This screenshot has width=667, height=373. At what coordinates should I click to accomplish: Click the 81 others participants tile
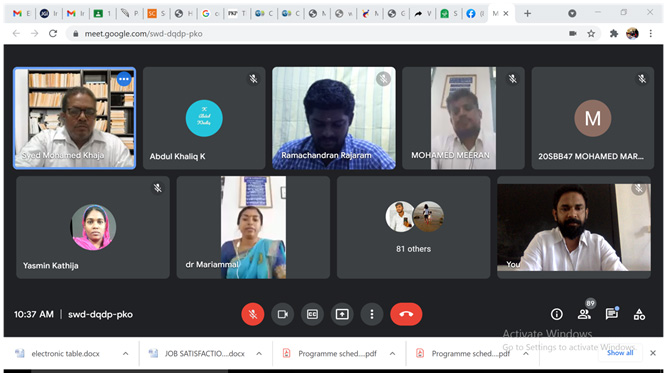tap(413, 228)
